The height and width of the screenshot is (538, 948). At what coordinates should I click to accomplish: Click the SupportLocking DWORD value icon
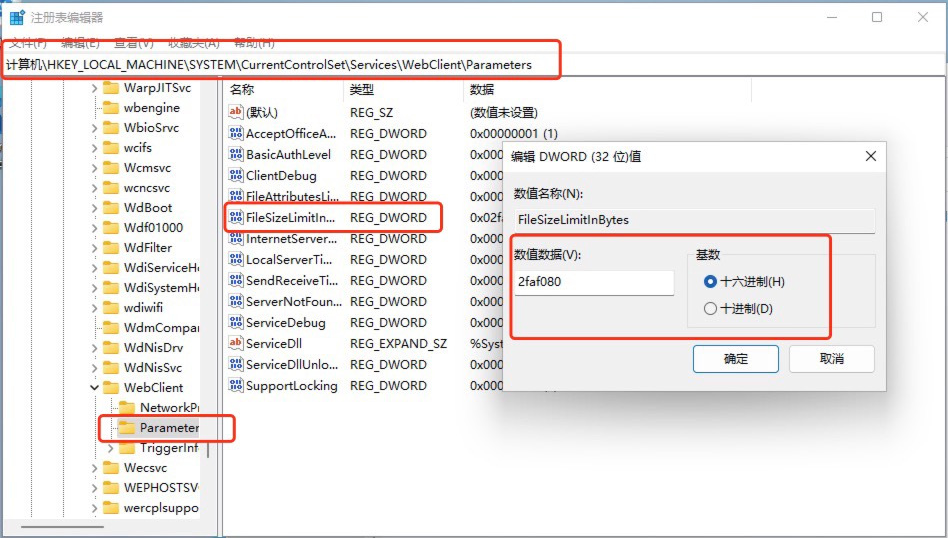click(x=236, y=386)
